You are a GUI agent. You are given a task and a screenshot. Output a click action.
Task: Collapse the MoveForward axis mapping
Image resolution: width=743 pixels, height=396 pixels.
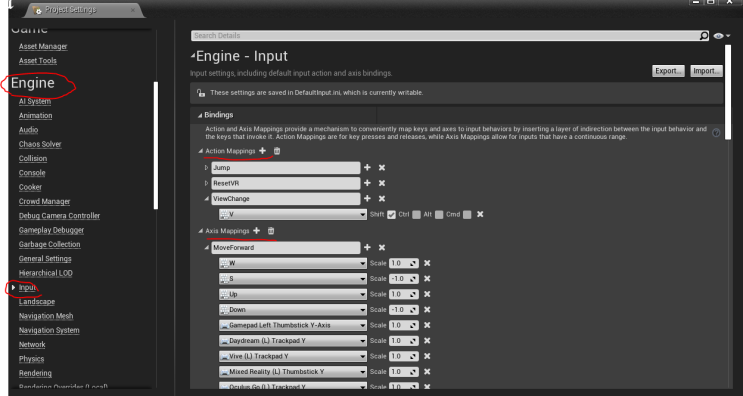(206, 248)
